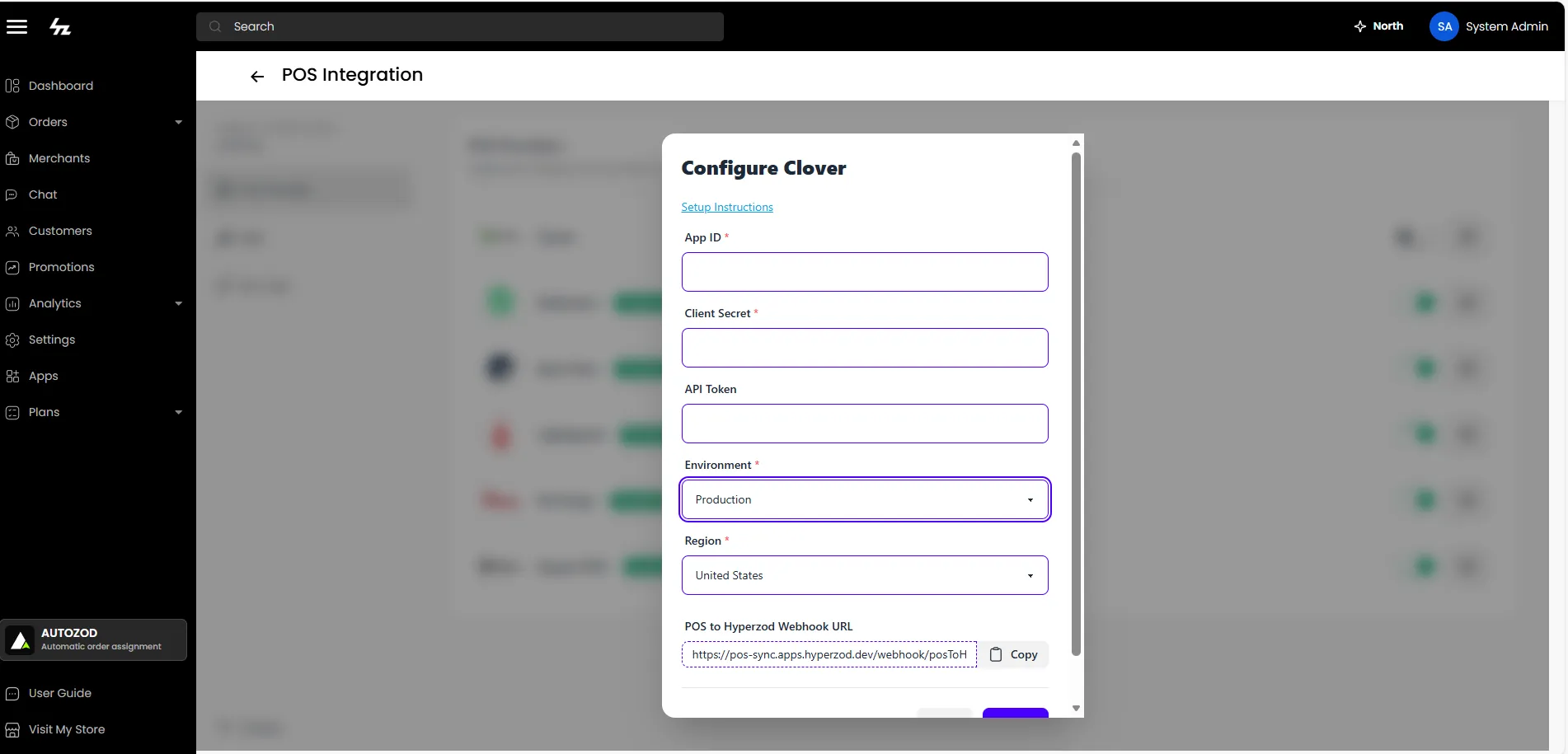The image size is (1568, 754).
Task: Click the Settings gear icon
Action: (x=12, y=340)
